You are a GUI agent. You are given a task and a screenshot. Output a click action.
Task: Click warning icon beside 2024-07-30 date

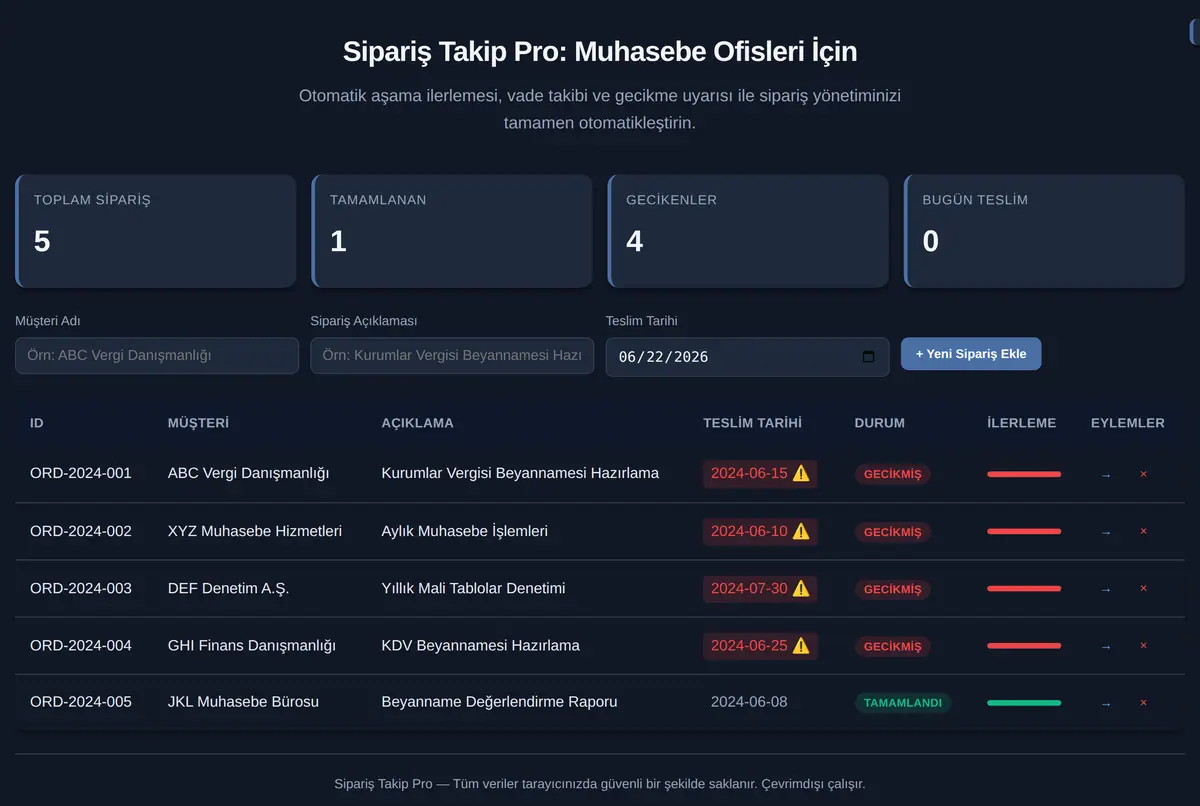click(801, 588)
